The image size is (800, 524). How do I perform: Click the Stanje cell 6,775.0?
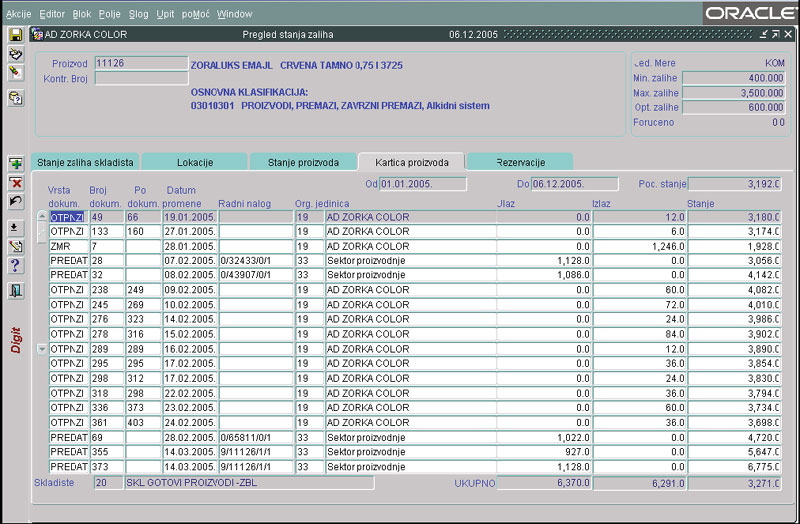tap(734, 467)
